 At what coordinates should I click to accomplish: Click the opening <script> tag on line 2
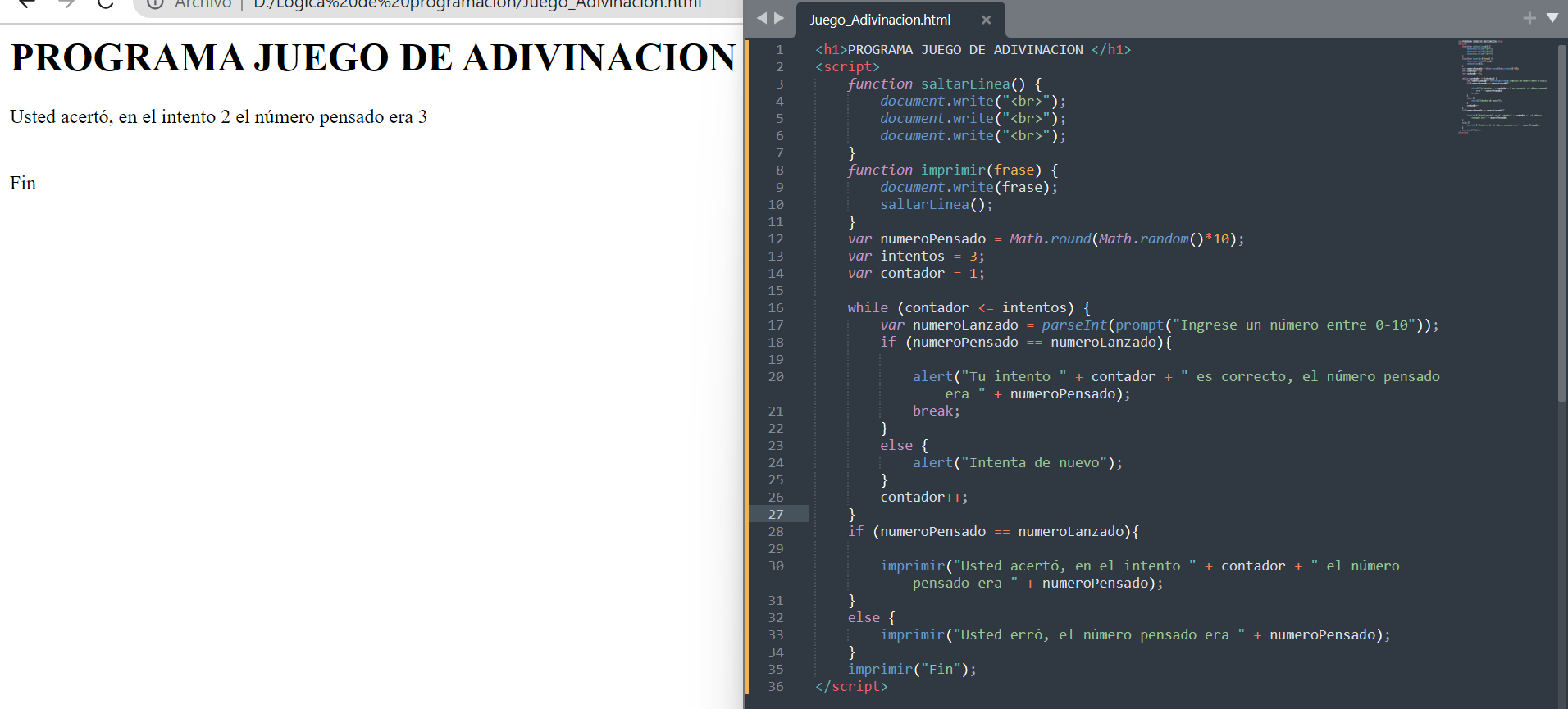pyautogui.click(x=847, y=67)
